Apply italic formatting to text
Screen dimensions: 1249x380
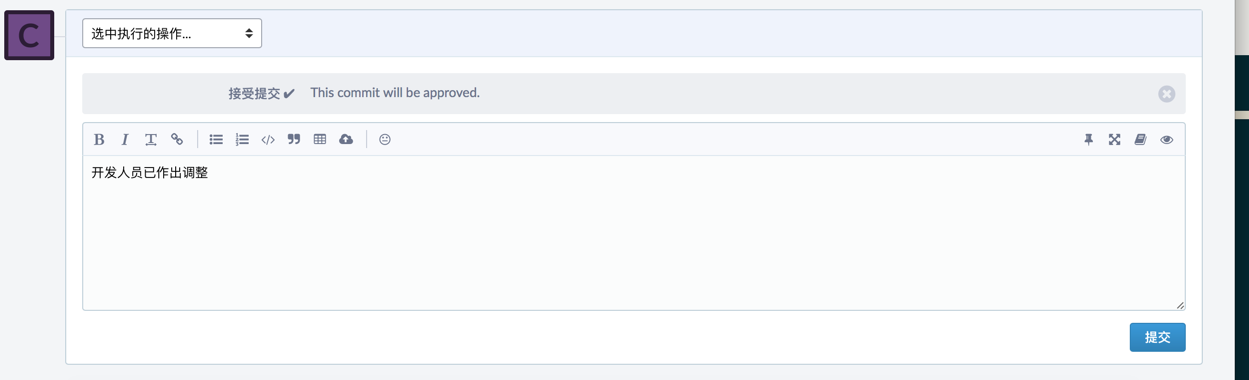pos(125,140)
